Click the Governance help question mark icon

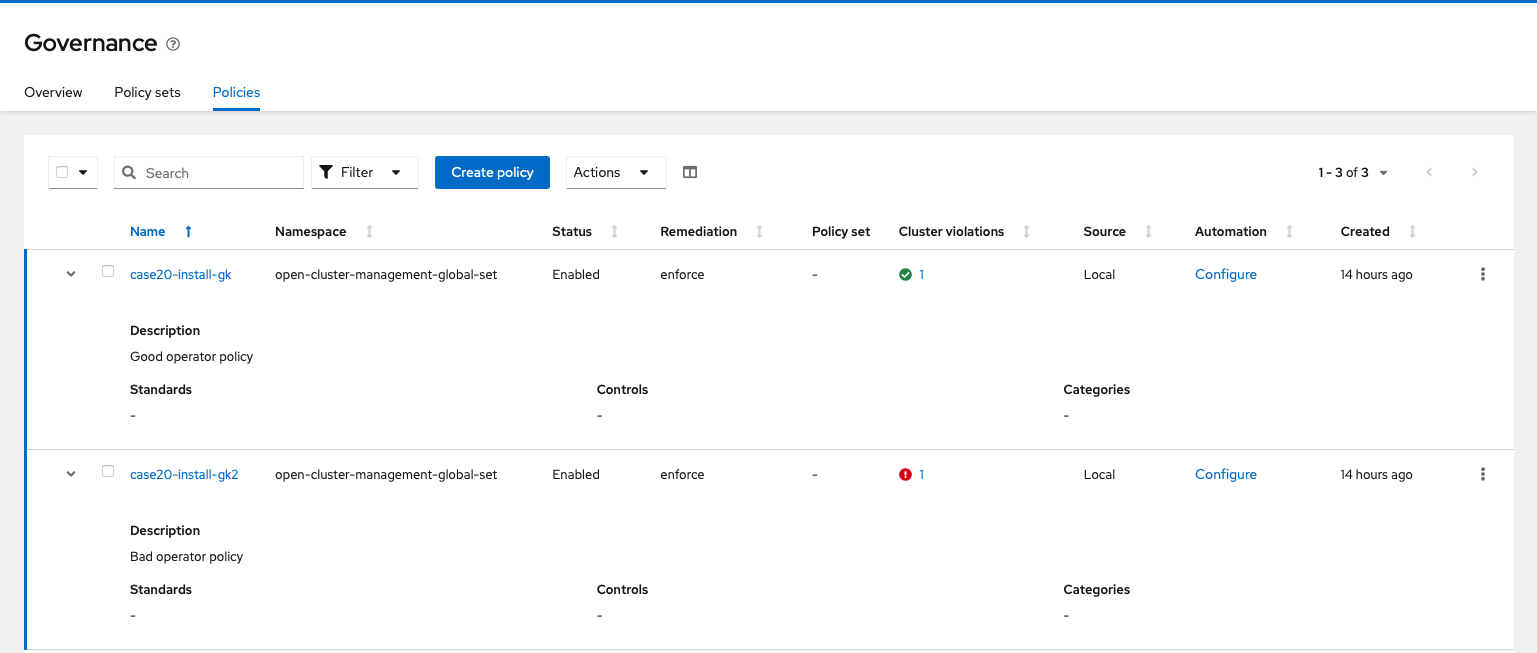(x=173, y=44)
